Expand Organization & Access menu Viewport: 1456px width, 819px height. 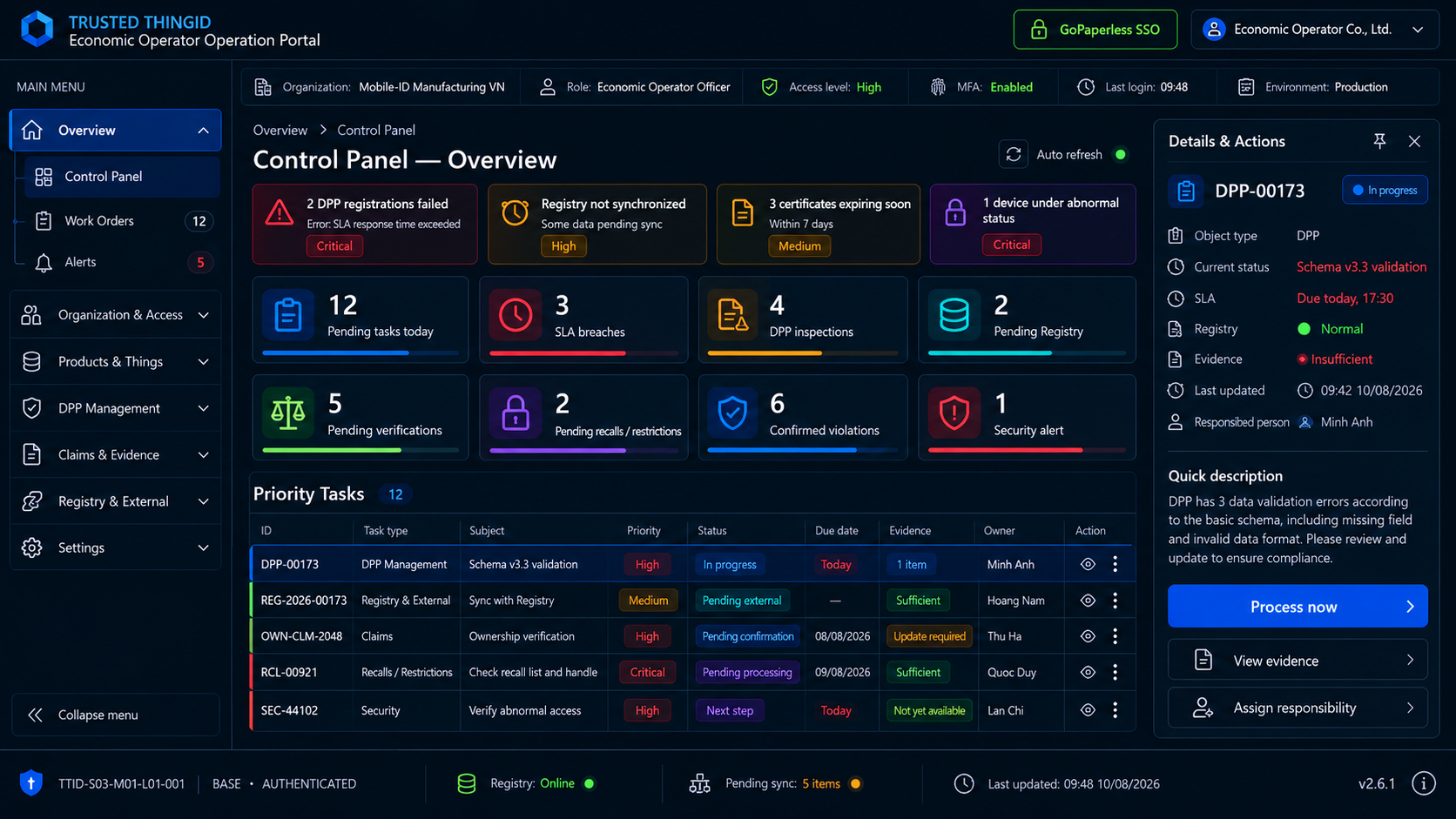[x=115, y=315]
